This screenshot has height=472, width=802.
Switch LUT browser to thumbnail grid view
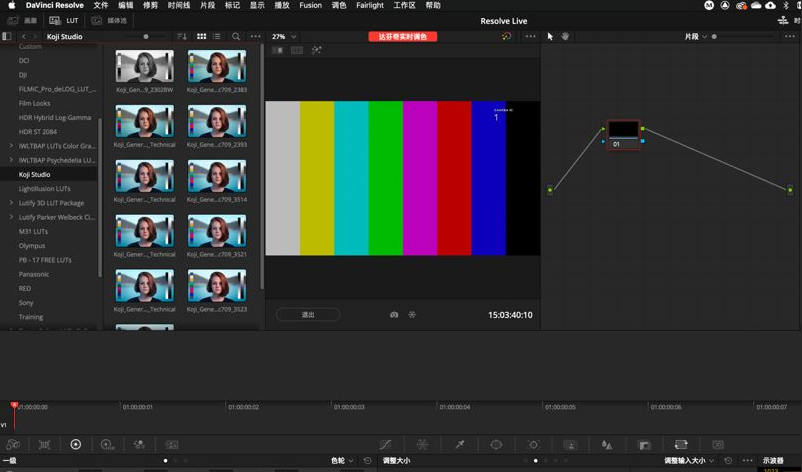tap(201, 36)
